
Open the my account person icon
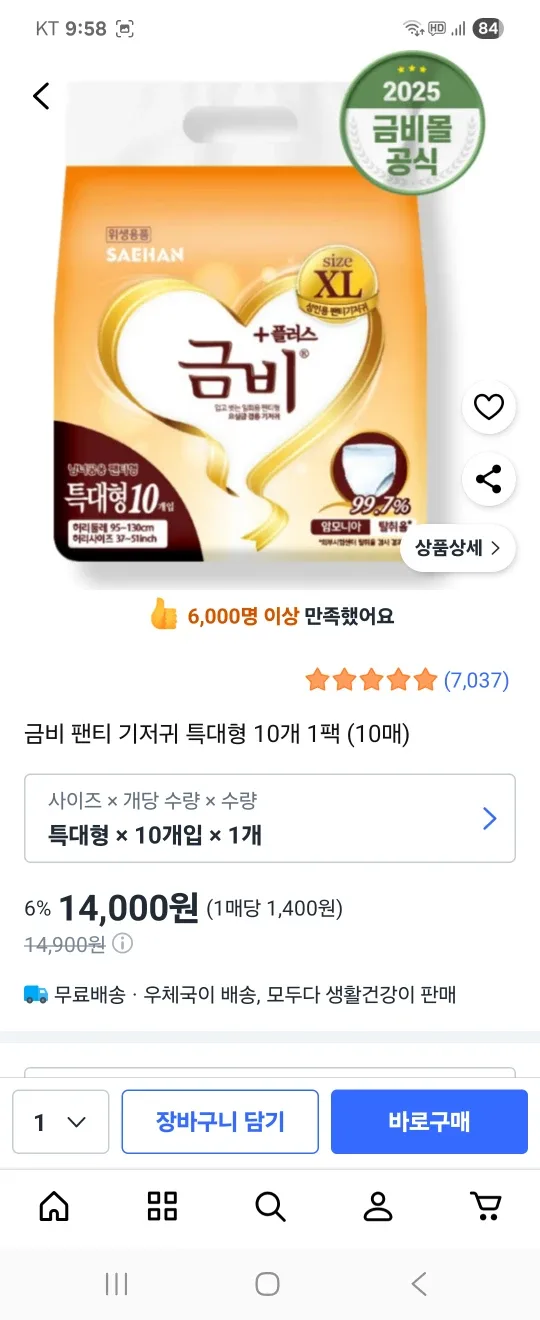[x=378, y=1206]
